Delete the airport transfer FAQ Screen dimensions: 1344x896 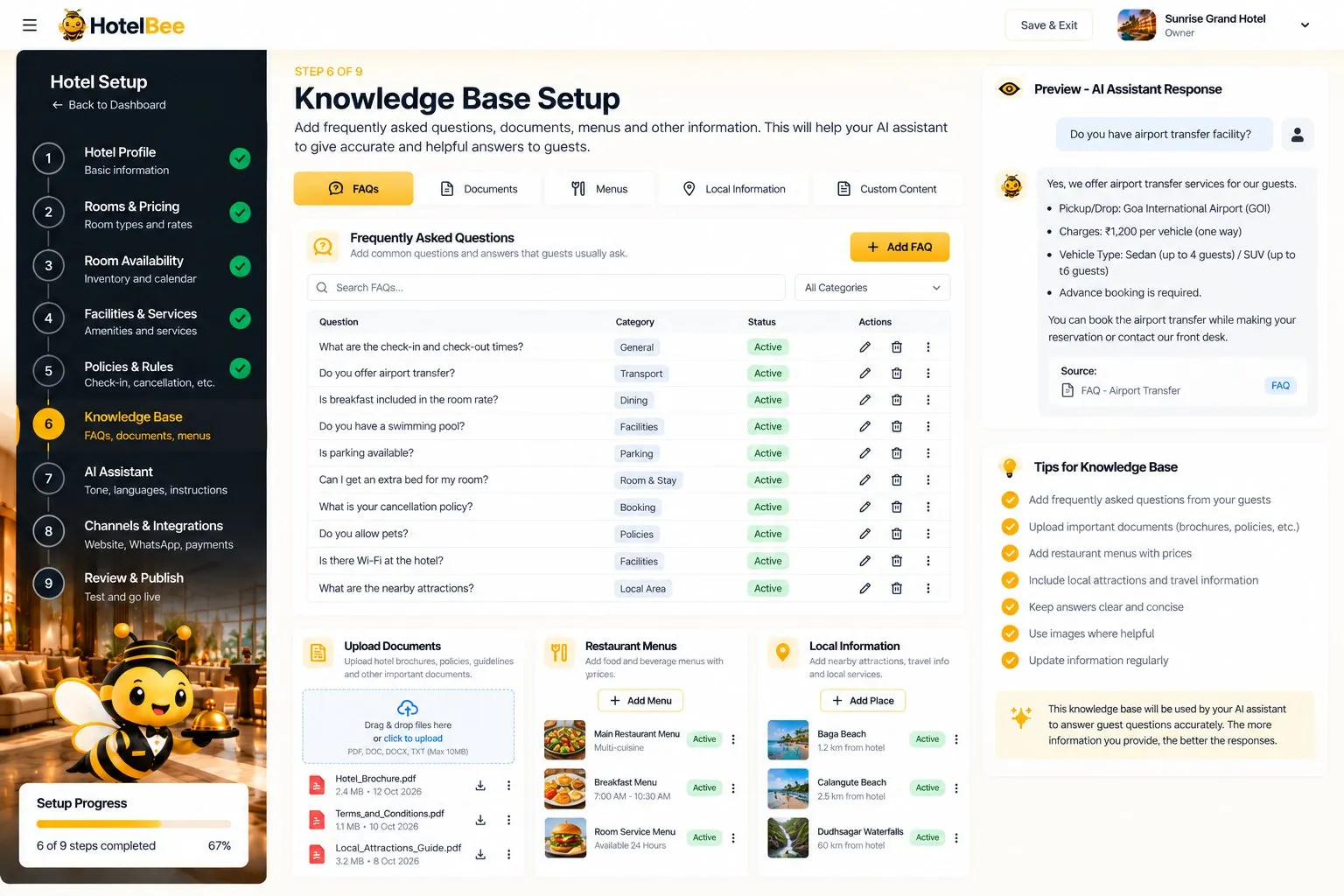[x=896, y=374]
